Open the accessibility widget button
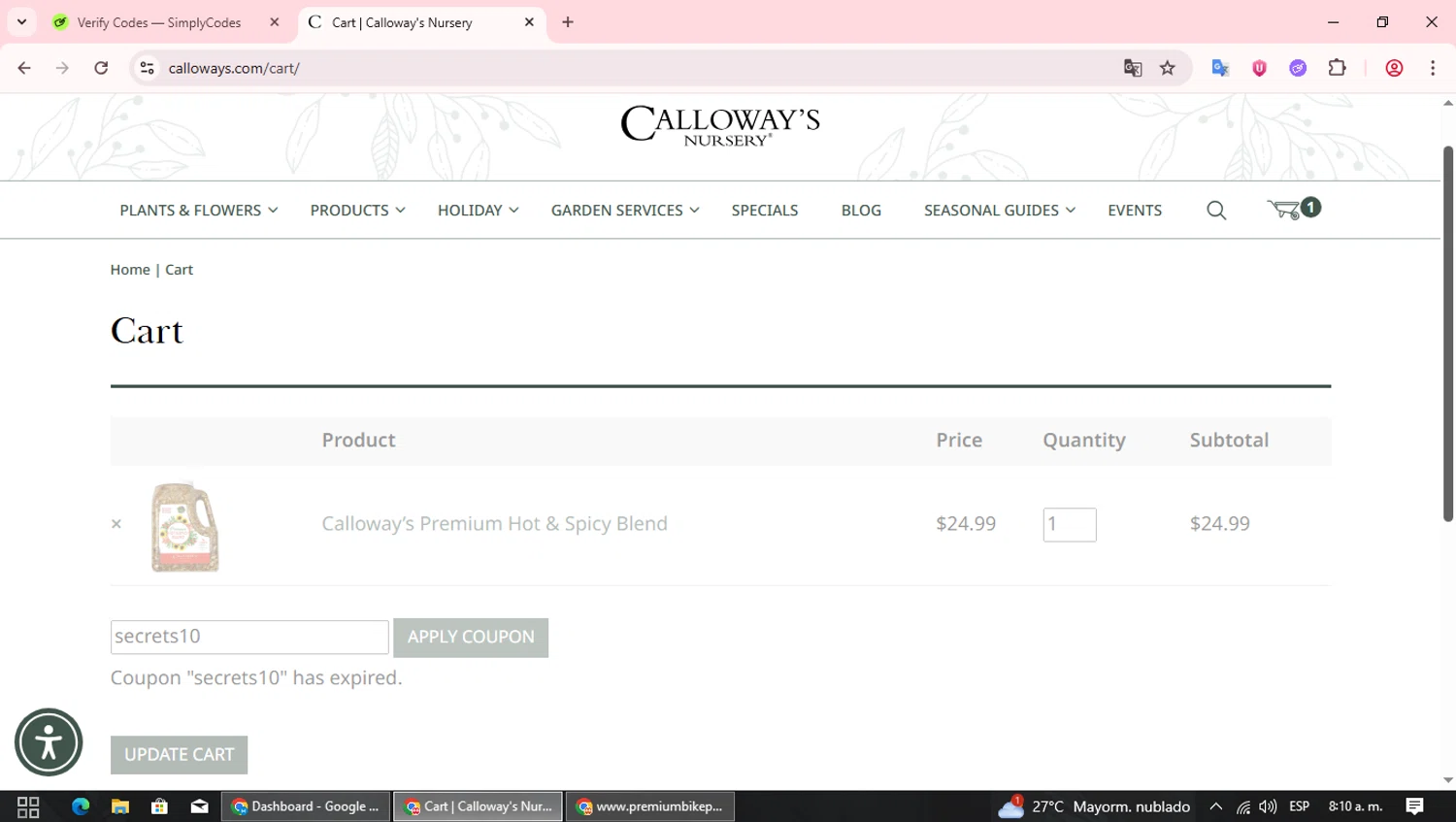Screen dimensions: 1456x822 pos(49,742)
